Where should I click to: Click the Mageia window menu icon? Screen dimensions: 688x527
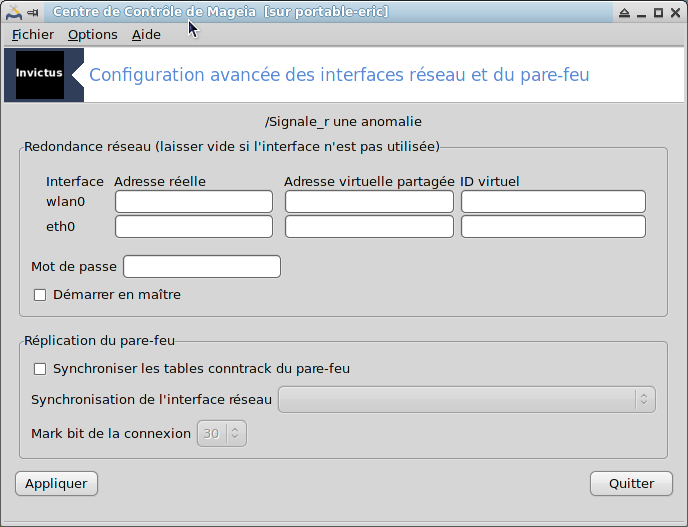point(14,12)
